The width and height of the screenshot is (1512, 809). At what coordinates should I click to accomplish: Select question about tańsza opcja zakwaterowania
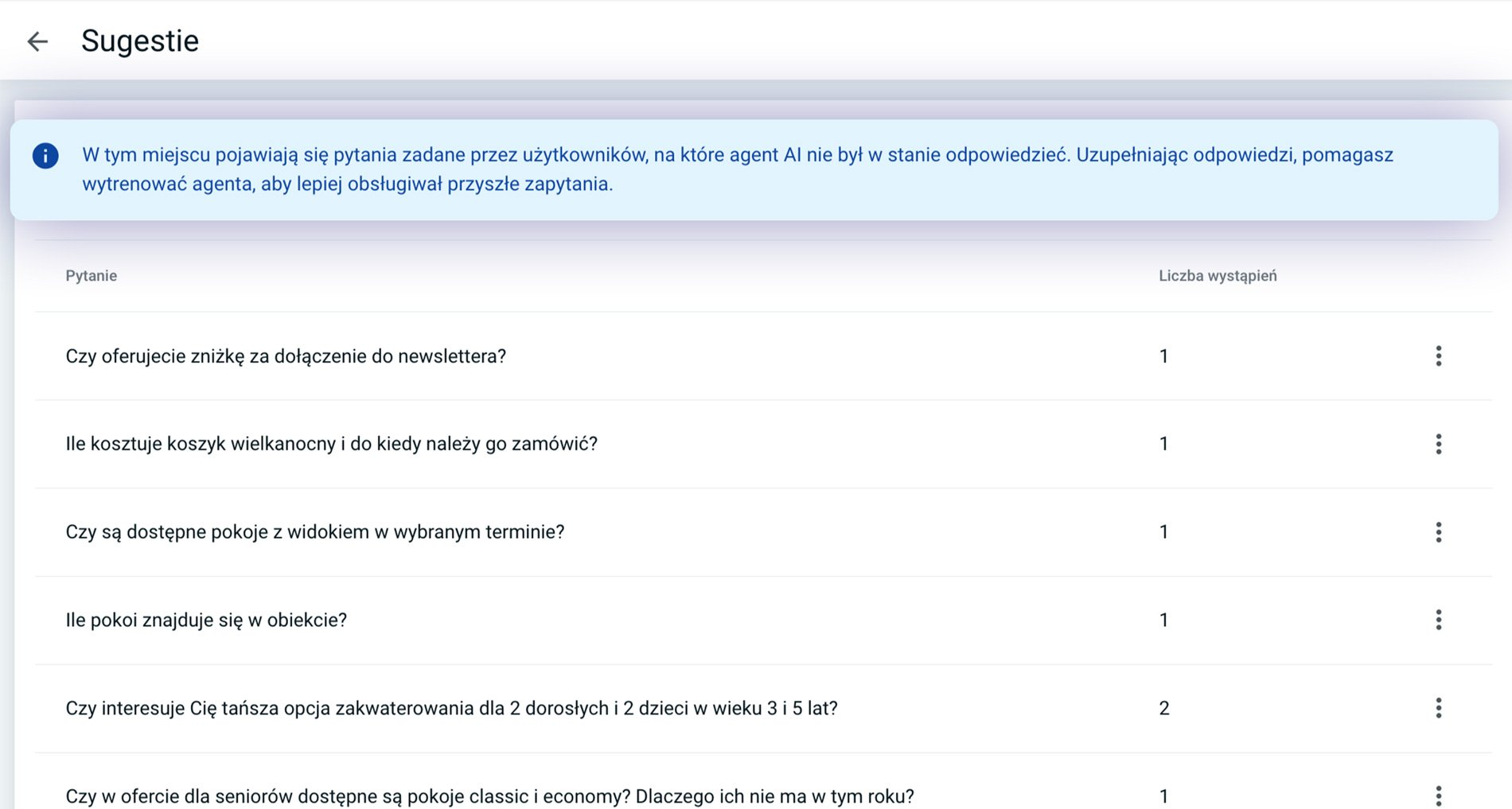[x=451, y=709]
